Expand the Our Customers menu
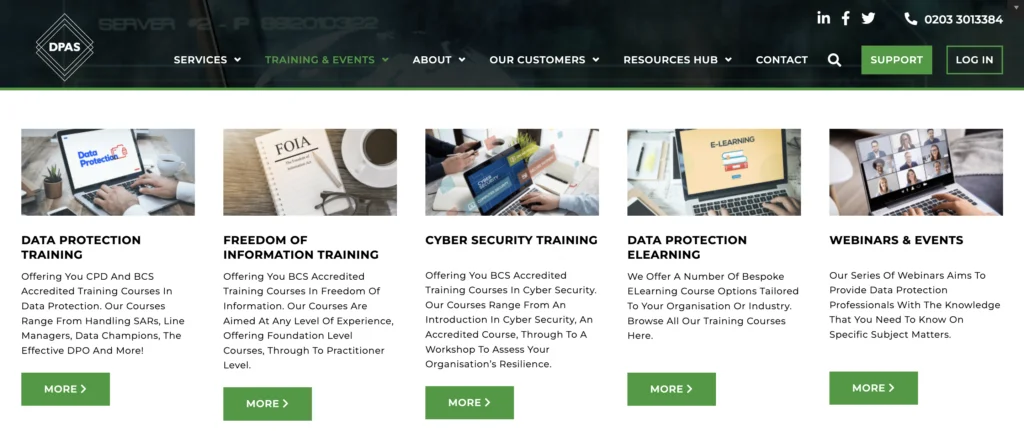The width and height of the screenshot is (1024, 431). 544,59
